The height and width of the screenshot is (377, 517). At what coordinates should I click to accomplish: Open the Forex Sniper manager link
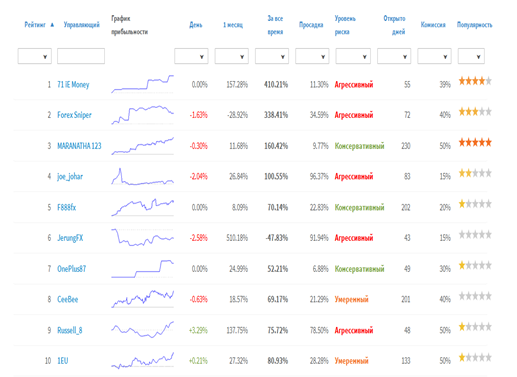(x=74, y=115)
